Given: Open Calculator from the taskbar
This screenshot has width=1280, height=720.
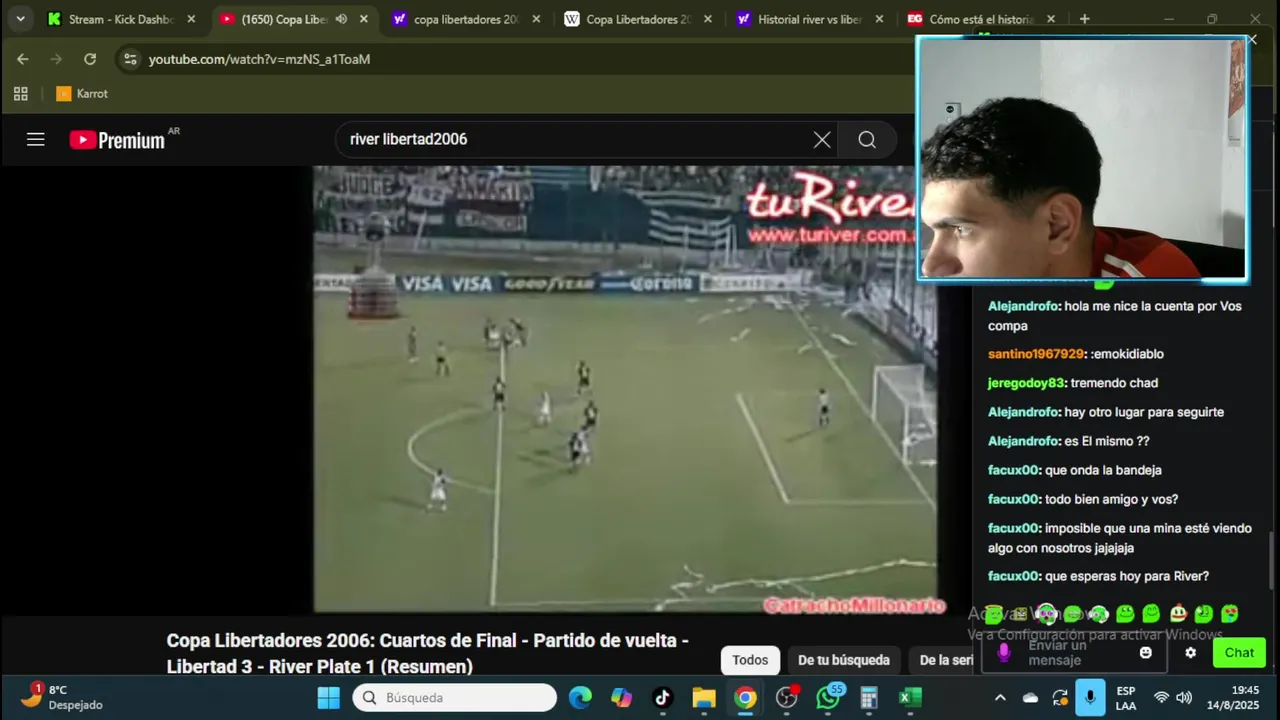Looking at the screenshot, I should [869, 698].
